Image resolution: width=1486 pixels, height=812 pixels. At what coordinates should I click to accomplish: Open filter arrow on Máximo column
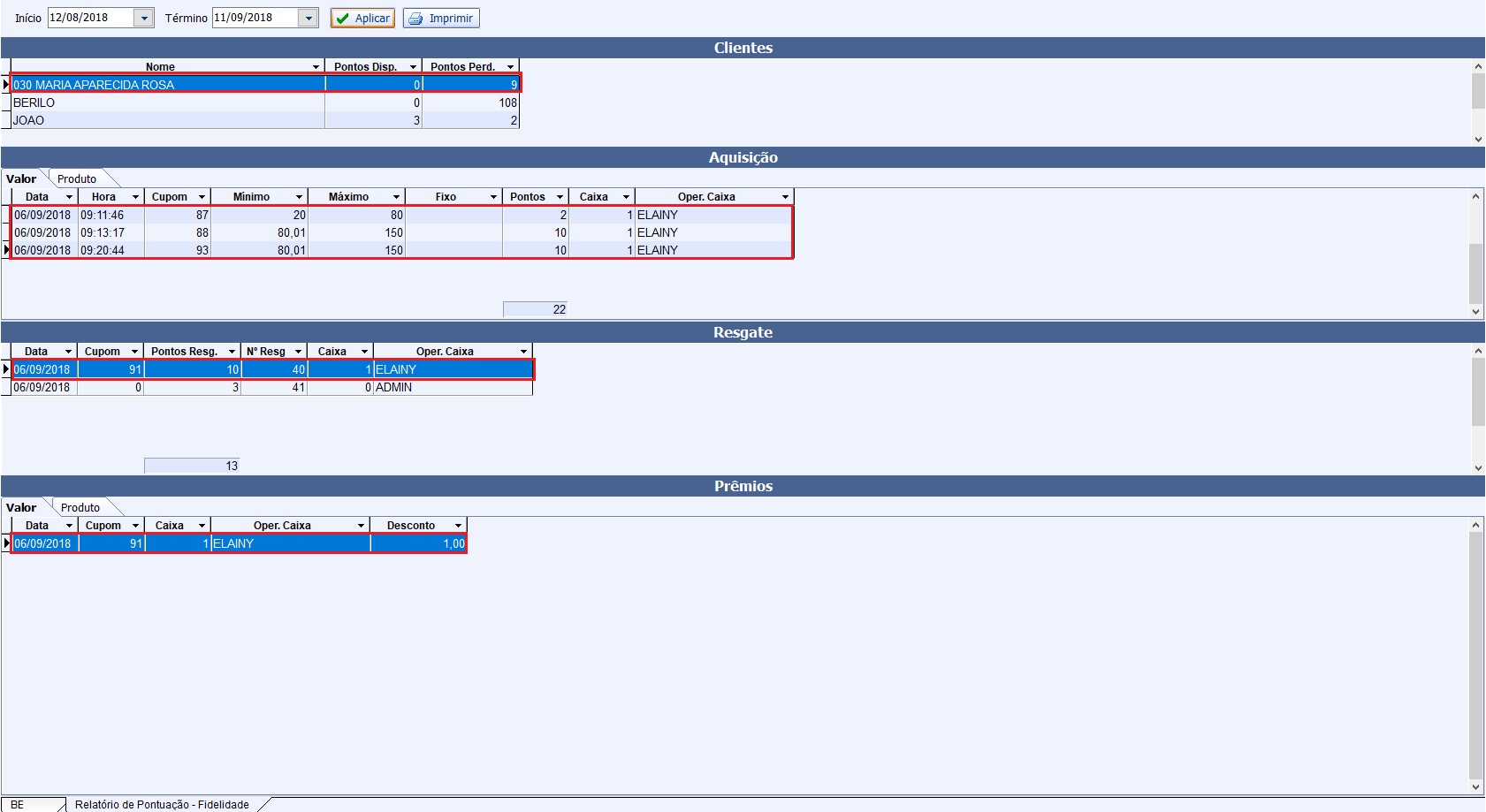click(396, 197)
